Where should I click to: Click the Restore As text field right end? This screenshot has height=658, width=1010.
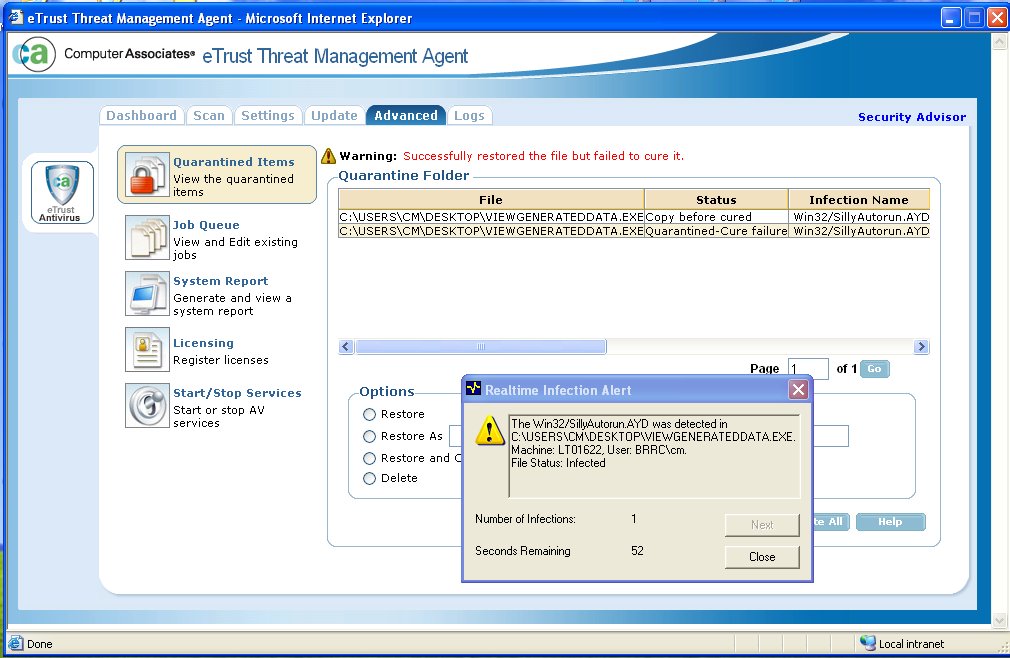pos(830,436)
